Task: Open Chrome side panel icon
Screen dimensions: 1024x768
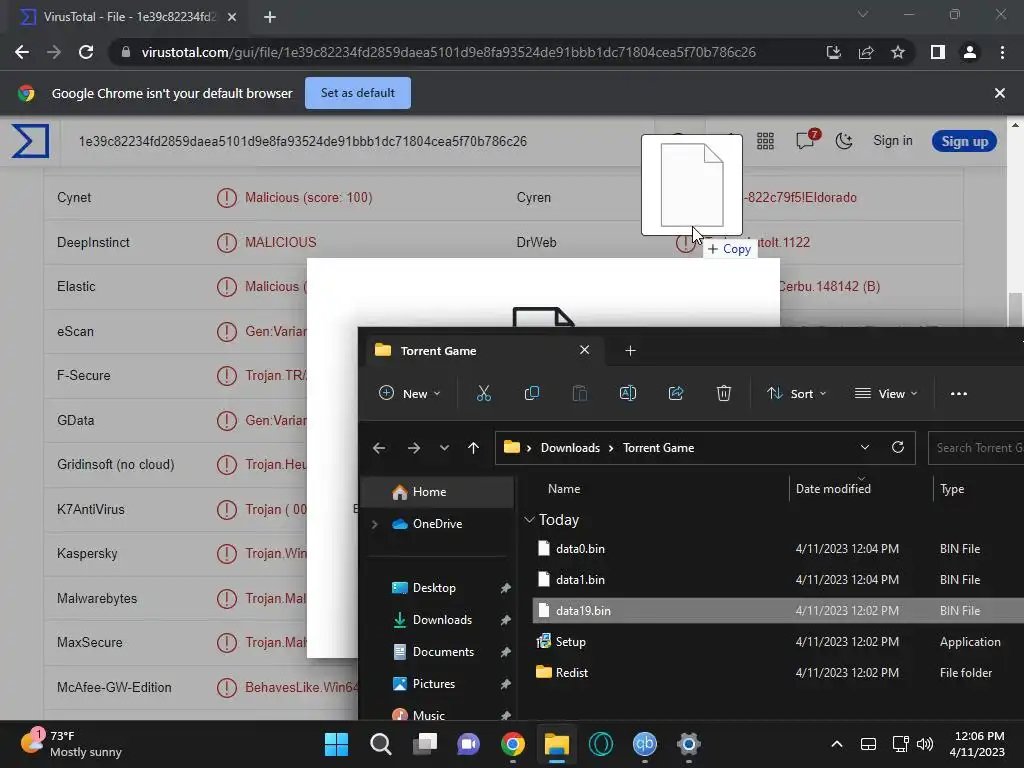Action: (x=938, y=52)
